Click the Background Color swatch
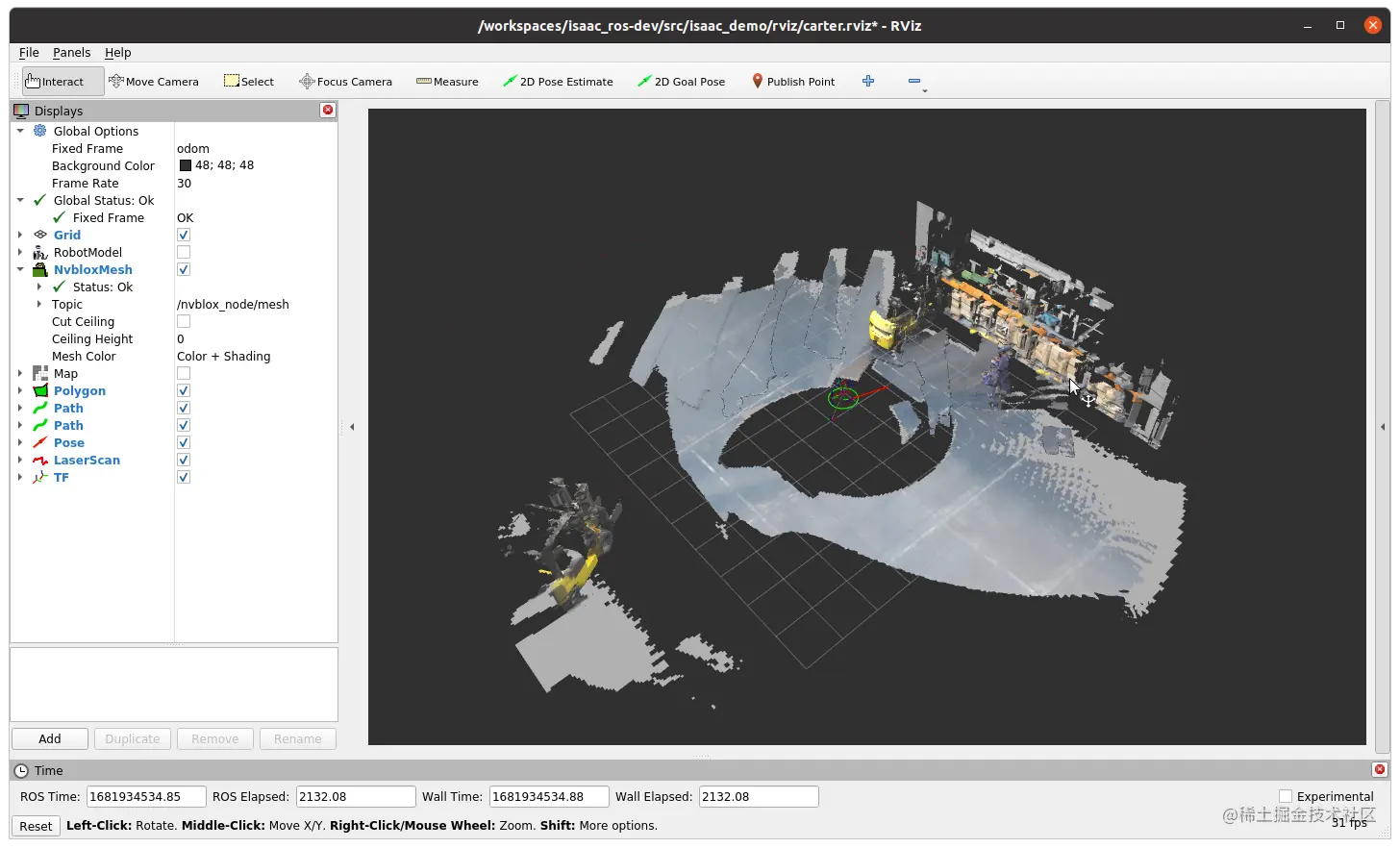The height and width of the screenshot is (848, 1400). point(186,164)
